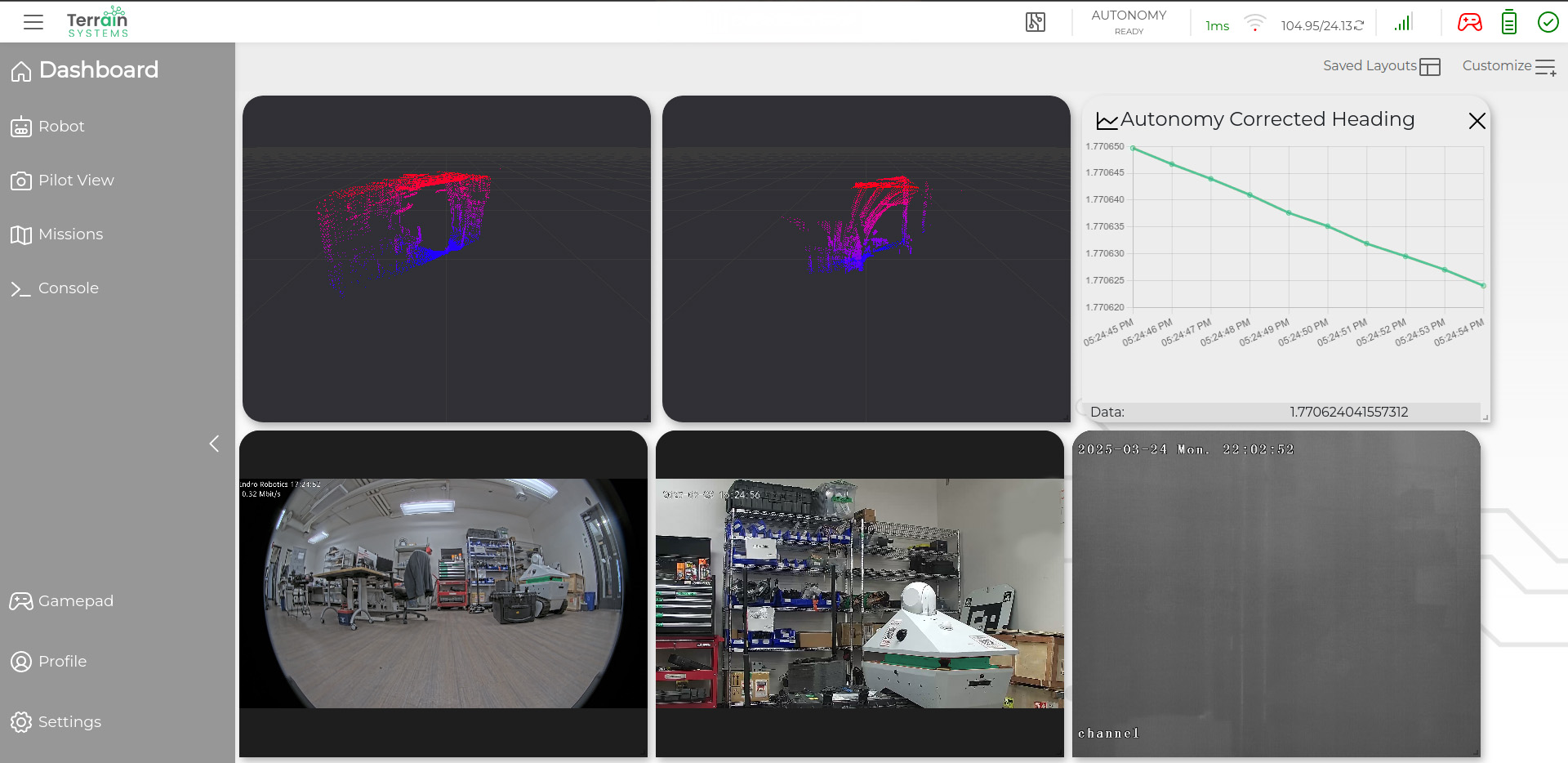Toggle the AUTONOMY READY status
The width and height of the screenshot is (1568, 763).
pyautogui.click(x=1128, y=22)
